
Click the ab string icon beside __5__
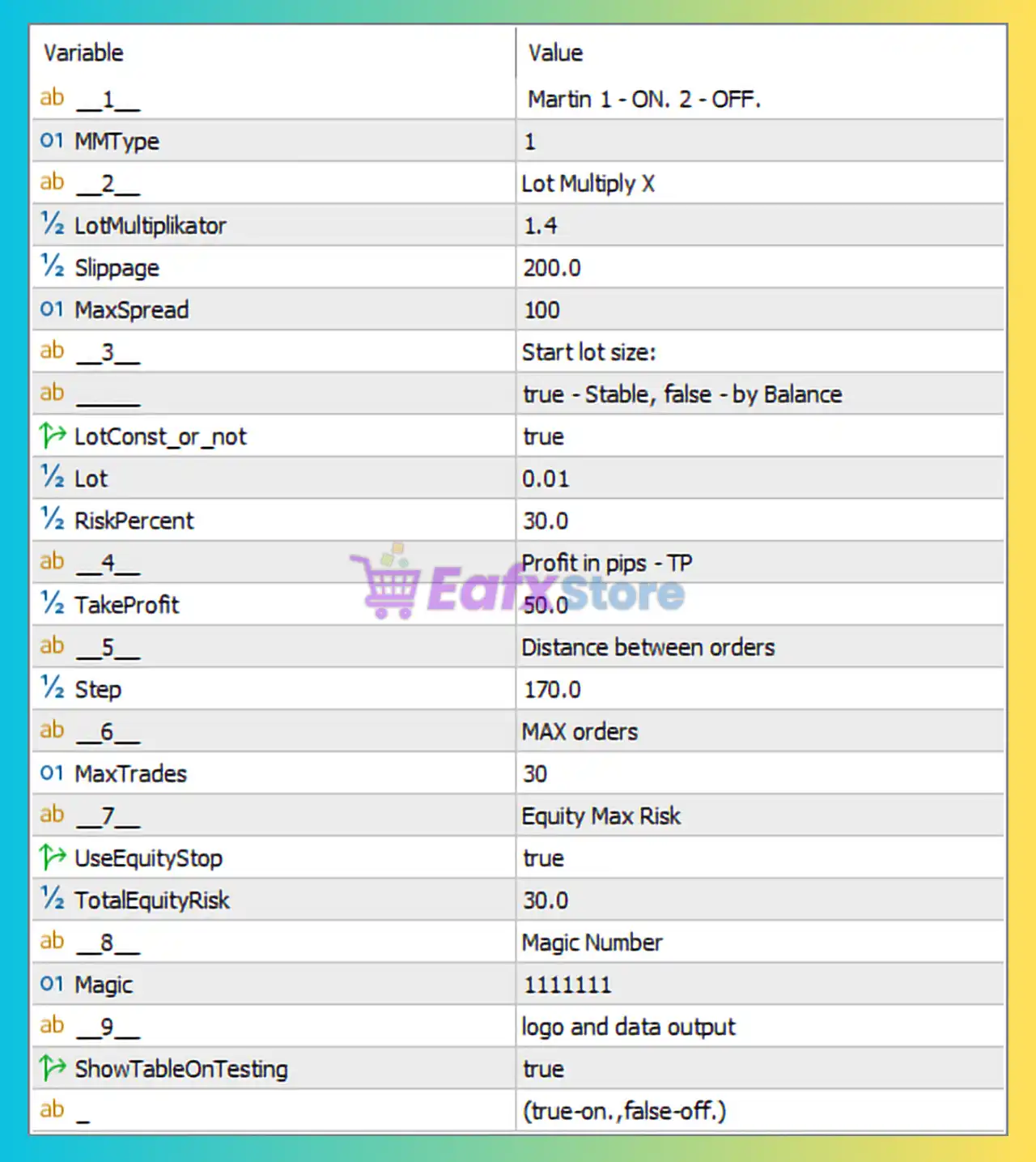pos(52,645)
